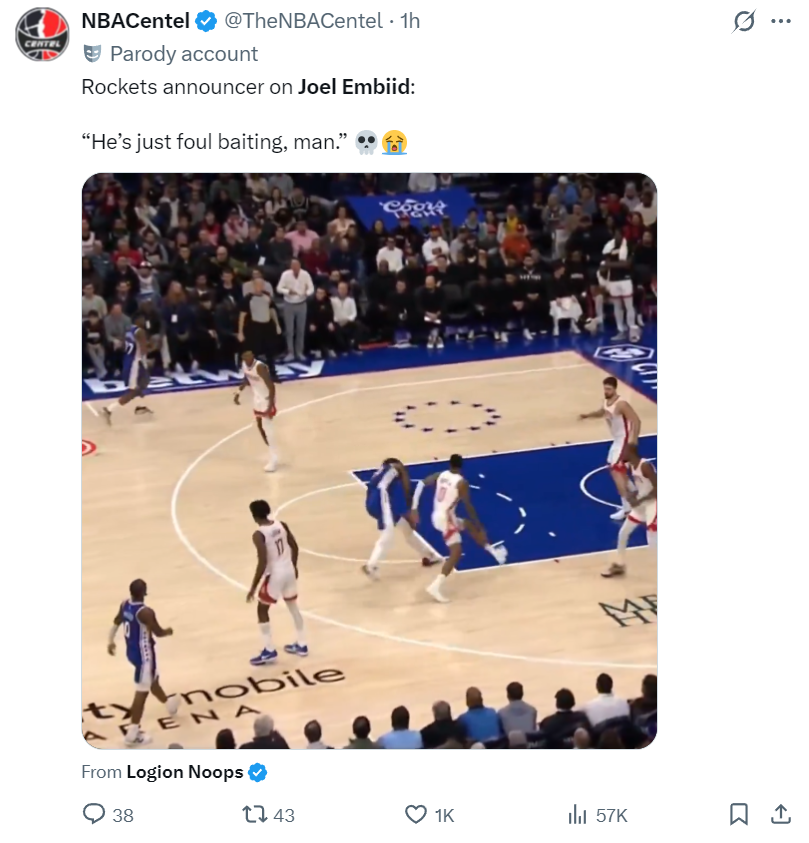Reply to the NBACentel post
Screen dimensions: 809x843
pos(95,815)
